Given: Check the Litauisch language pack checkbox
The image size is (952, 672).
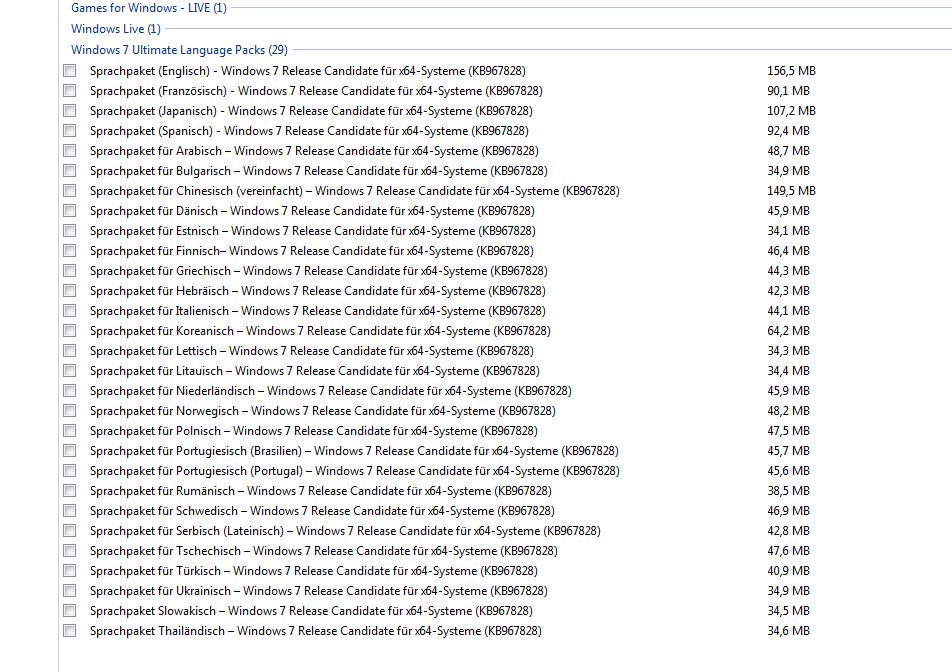Looking at the screenshot, I should [x=70, y=371].
